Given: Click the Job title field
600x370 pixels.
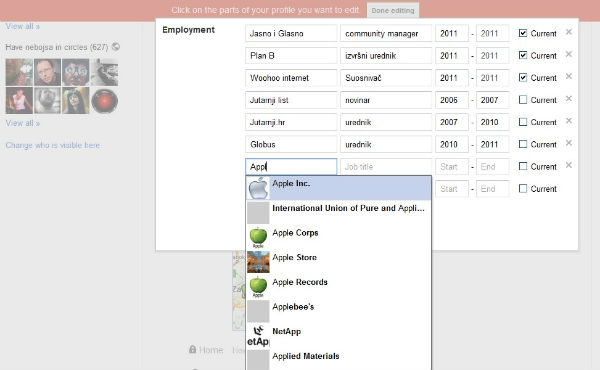Looking at the screenshot, I should click(386, 167).
